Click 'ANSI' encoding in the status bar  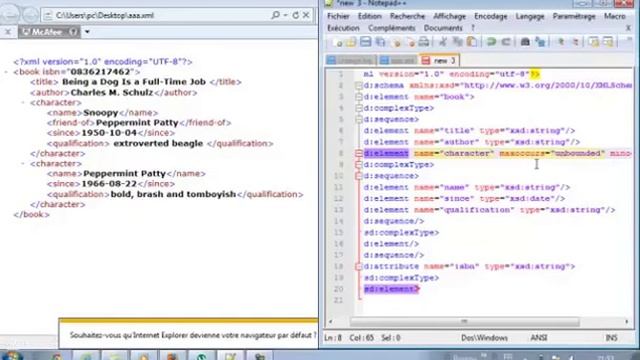coord(538,338)
